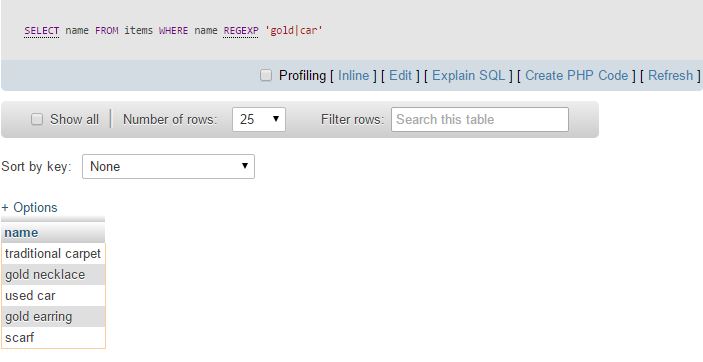Select the 'gold necklace' cell

53,275
